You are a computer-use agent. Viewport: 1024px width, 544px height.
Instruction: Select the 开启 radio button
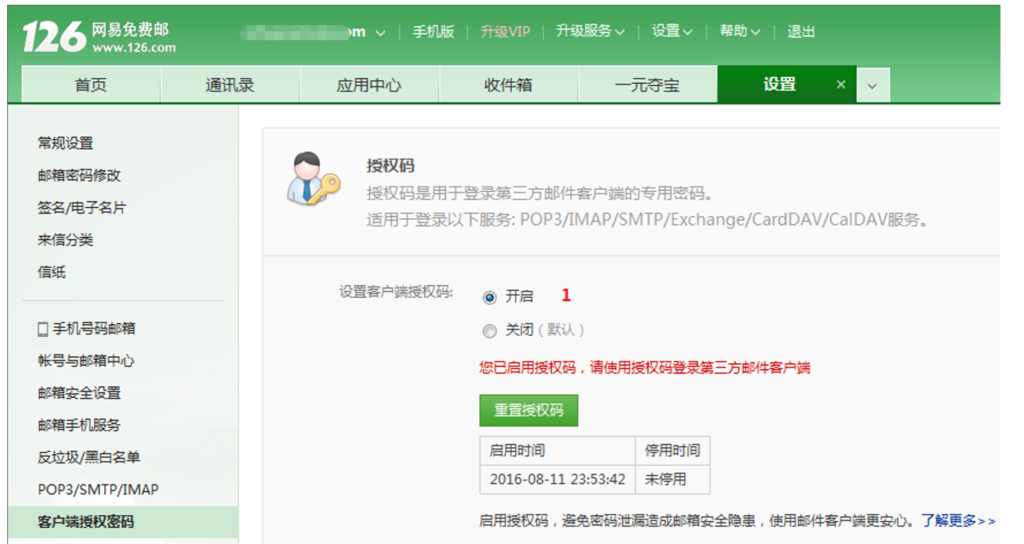(489, 297)
